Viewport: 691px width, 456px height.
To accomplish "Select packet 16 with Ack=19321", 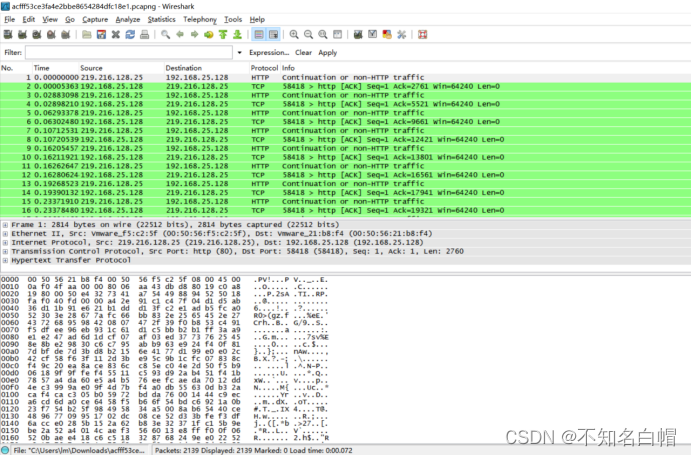I will [x=346, y=210].
